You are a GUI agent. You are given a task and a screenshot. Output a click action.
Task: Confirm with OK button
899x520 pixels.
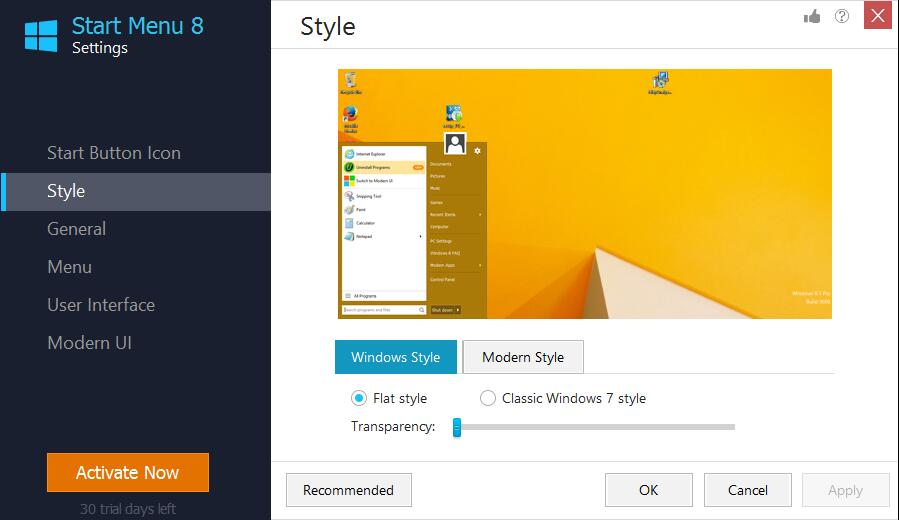tap(648, 490)
